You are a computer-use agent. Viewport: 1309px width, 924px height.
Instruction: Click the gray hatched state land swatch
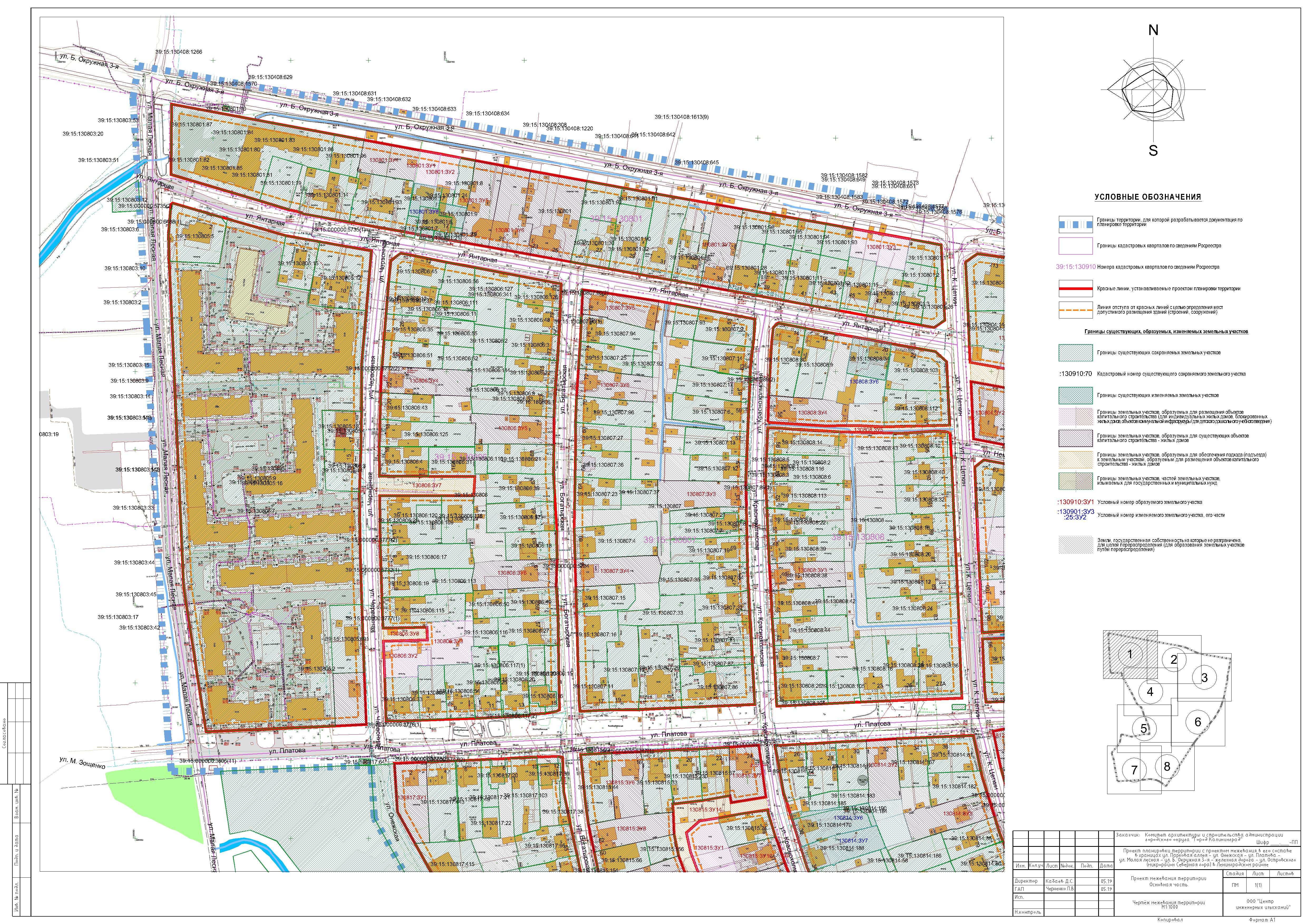1075,545
